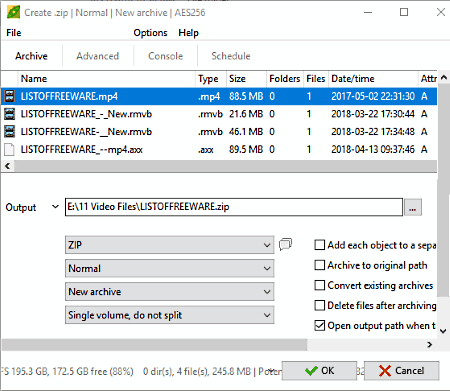The width and height of the screenshot is (450, 391).
Task: Select the LISTOFFREEWARE-__New.rmvb row
Action: tap(219, 132)
